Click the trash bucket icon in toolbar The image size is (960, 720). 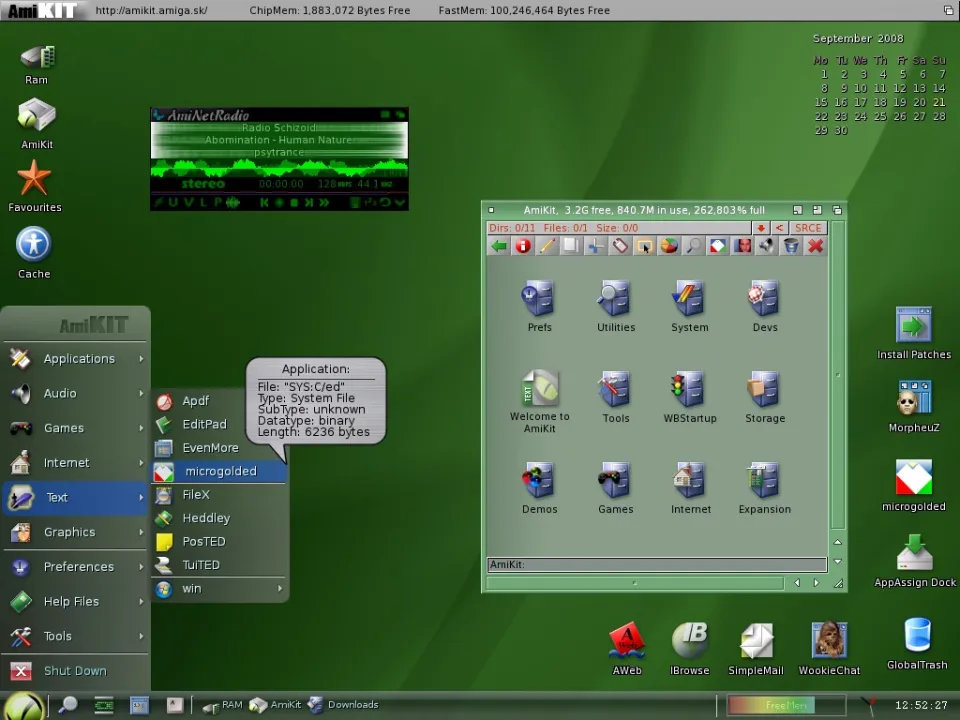click(x=791, y=246)
